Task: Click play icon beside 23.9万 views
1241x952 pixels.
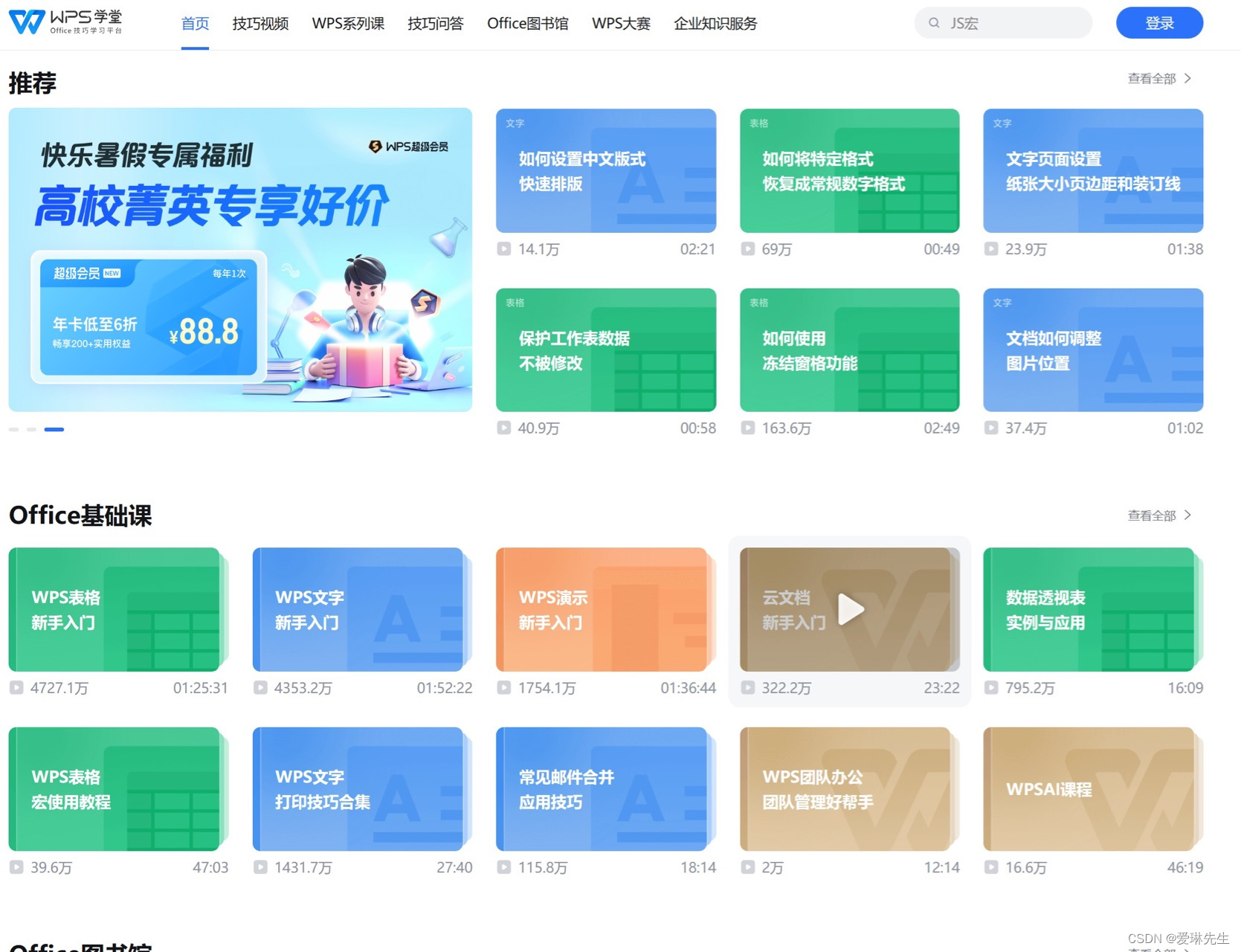Action: [x=991, y=249]
